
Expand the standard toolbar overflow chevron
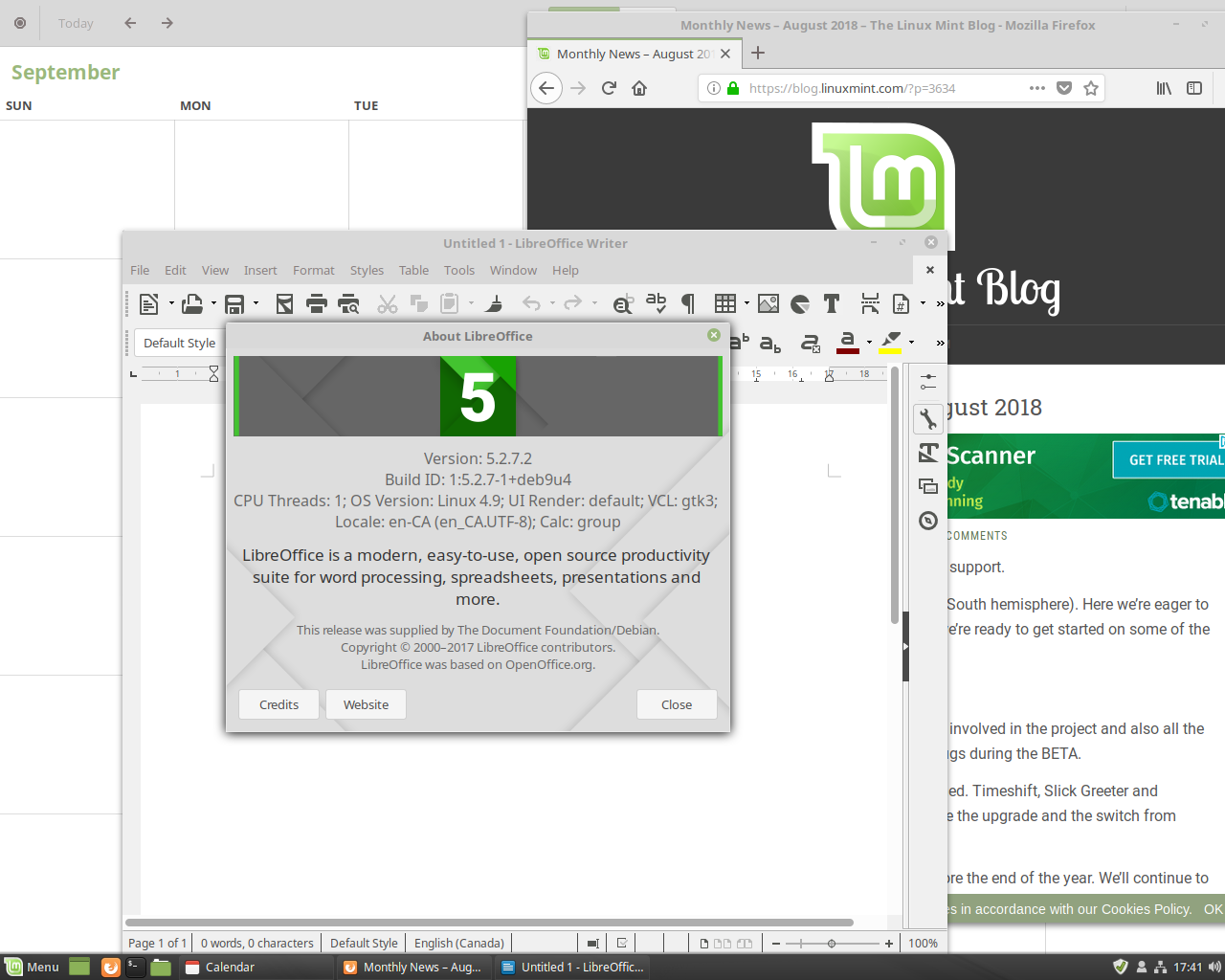[940, 304]
